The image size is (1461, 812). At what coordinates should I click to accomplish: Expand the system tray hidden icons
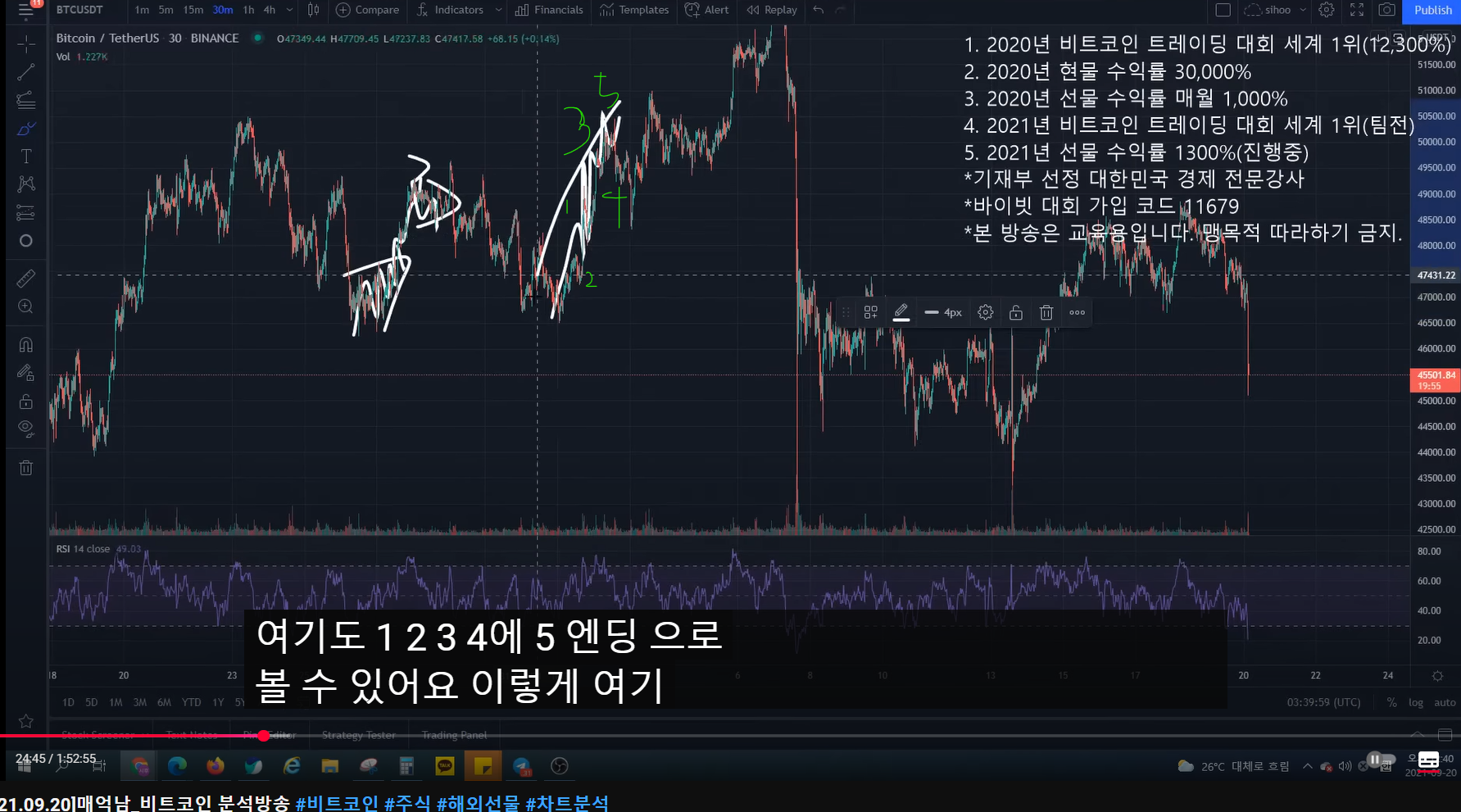click(1307, 766)
